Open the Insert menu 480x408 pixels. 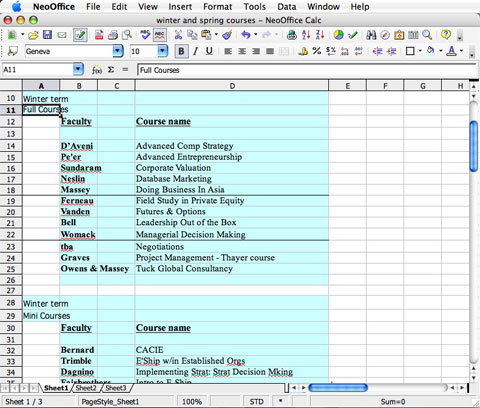180,7
